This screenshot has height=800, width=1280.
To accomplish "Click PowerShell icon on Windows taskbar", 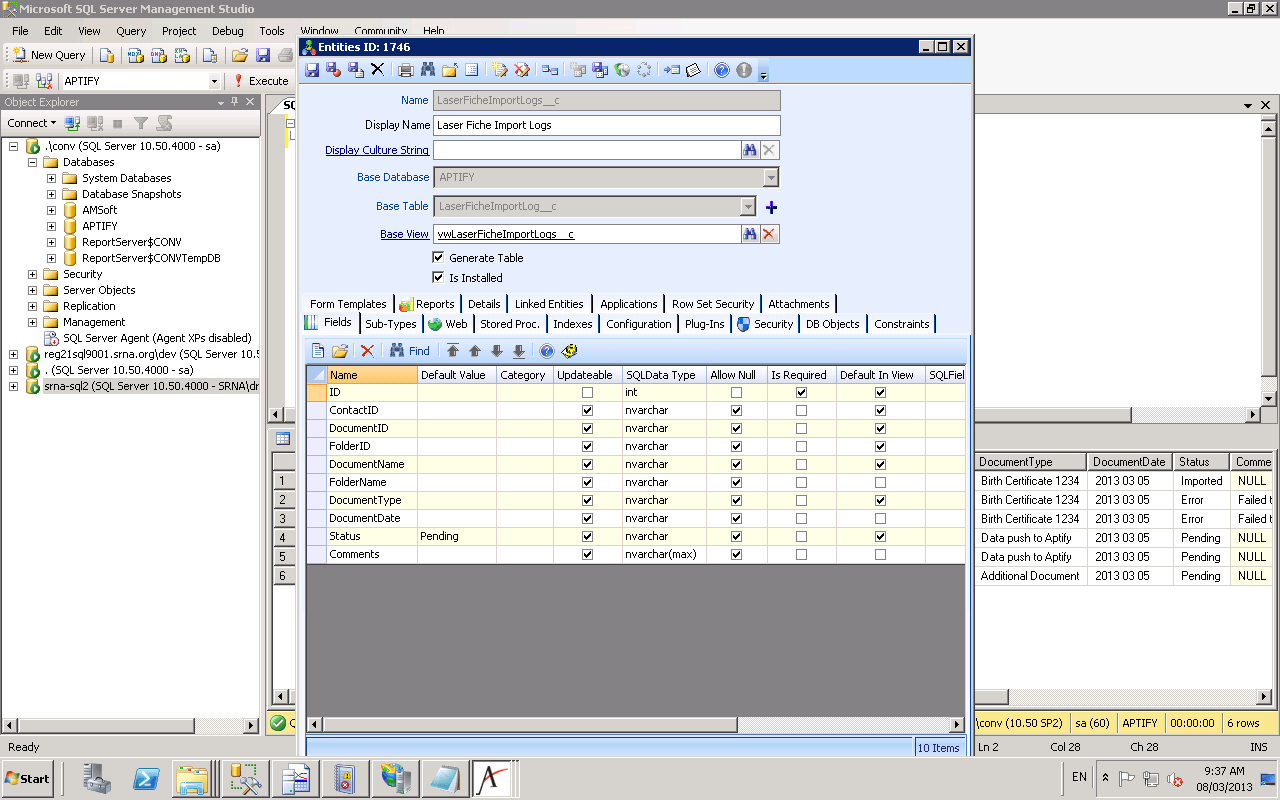I will click(145, 778).
